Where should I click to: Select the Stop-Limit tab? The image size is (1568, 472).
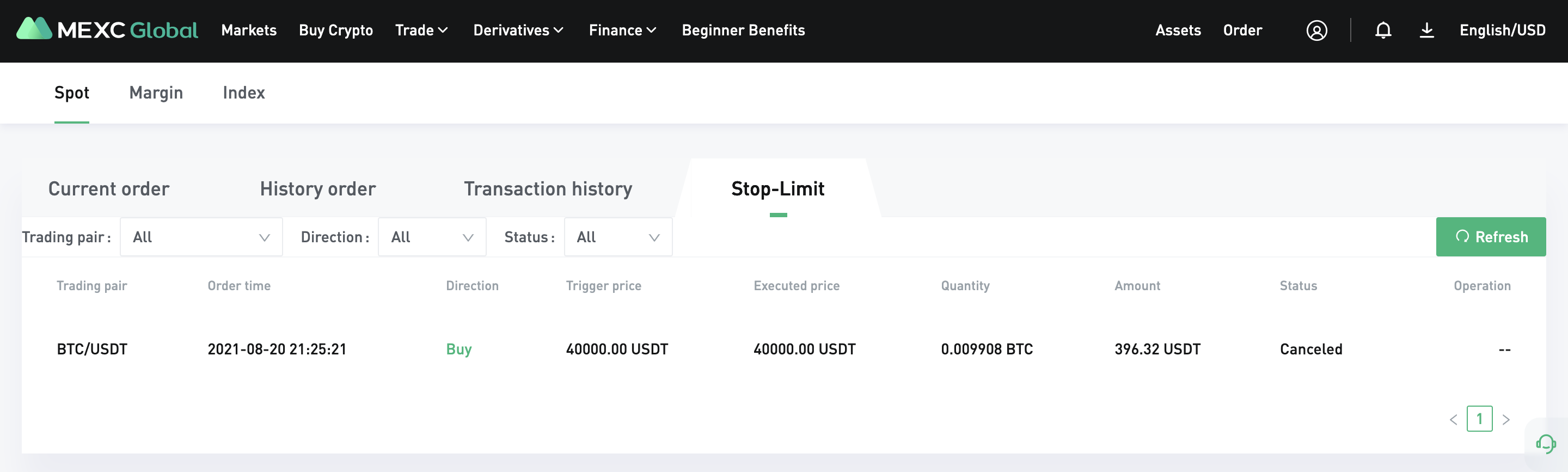pyautogui.click(x=778, y=189)
